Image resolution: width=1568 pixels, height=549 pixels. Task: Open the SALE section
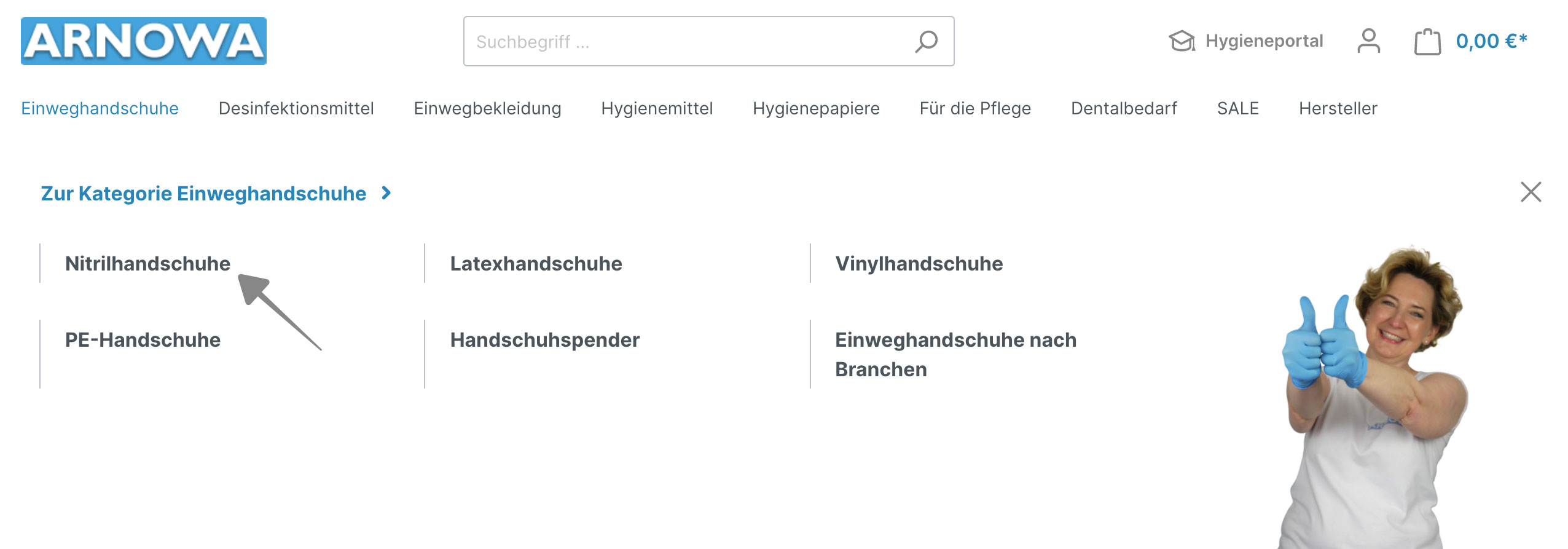[1238, 108]
